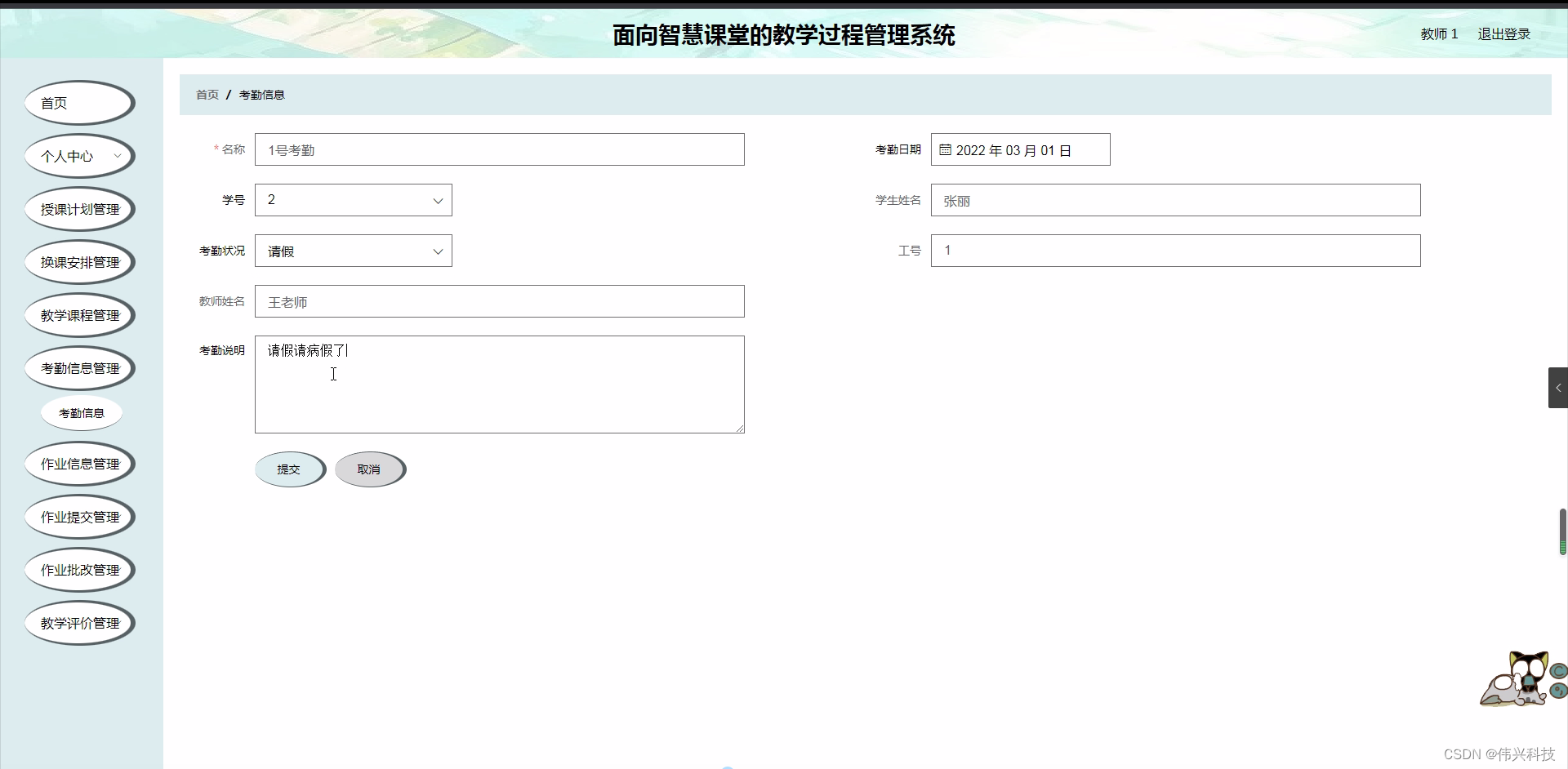This screenshot has width=1568, height=769.
Task: Click the calendar icon in 考勤日期 field
Action: [946, 149]
